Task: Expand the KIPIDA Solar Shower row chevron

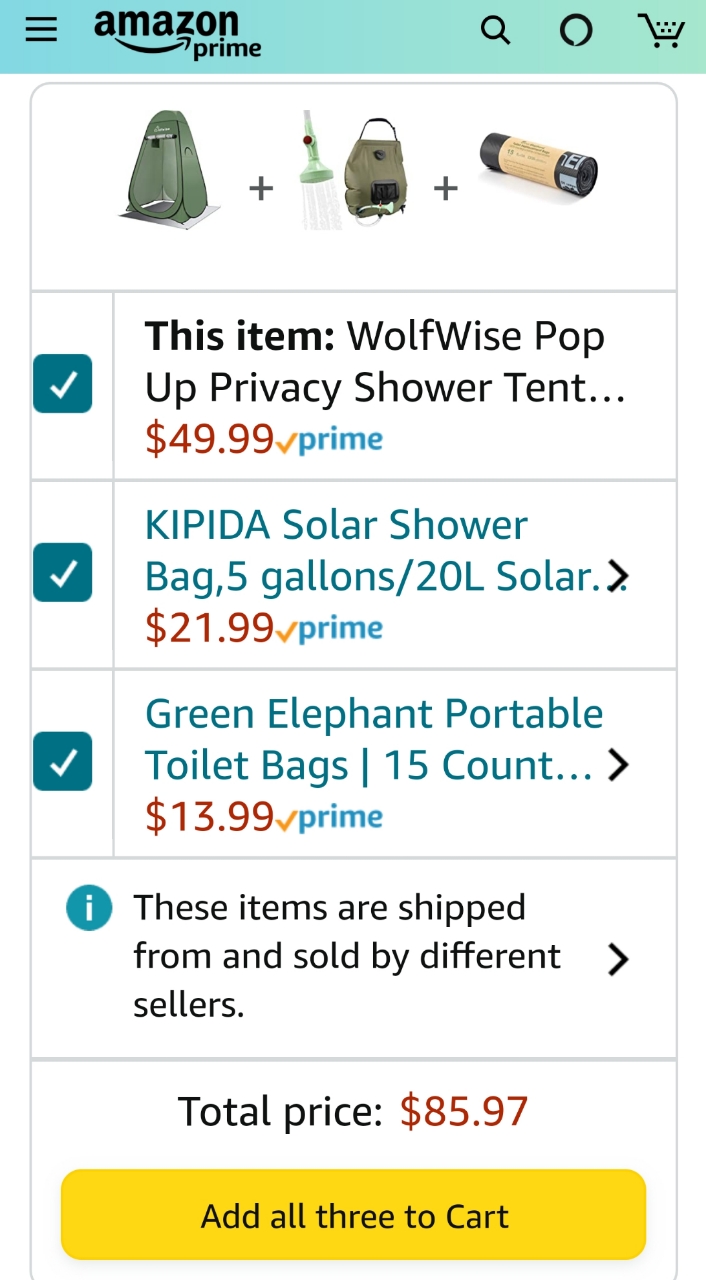Action: (619, 576)
